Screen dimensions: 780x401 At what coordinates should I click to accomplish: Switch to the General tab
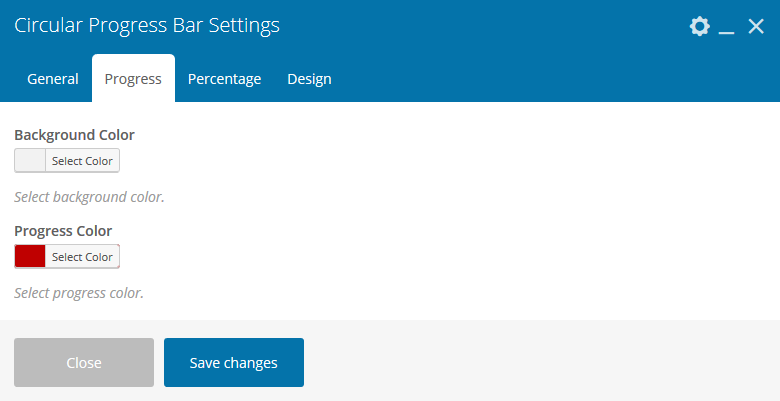53,79
